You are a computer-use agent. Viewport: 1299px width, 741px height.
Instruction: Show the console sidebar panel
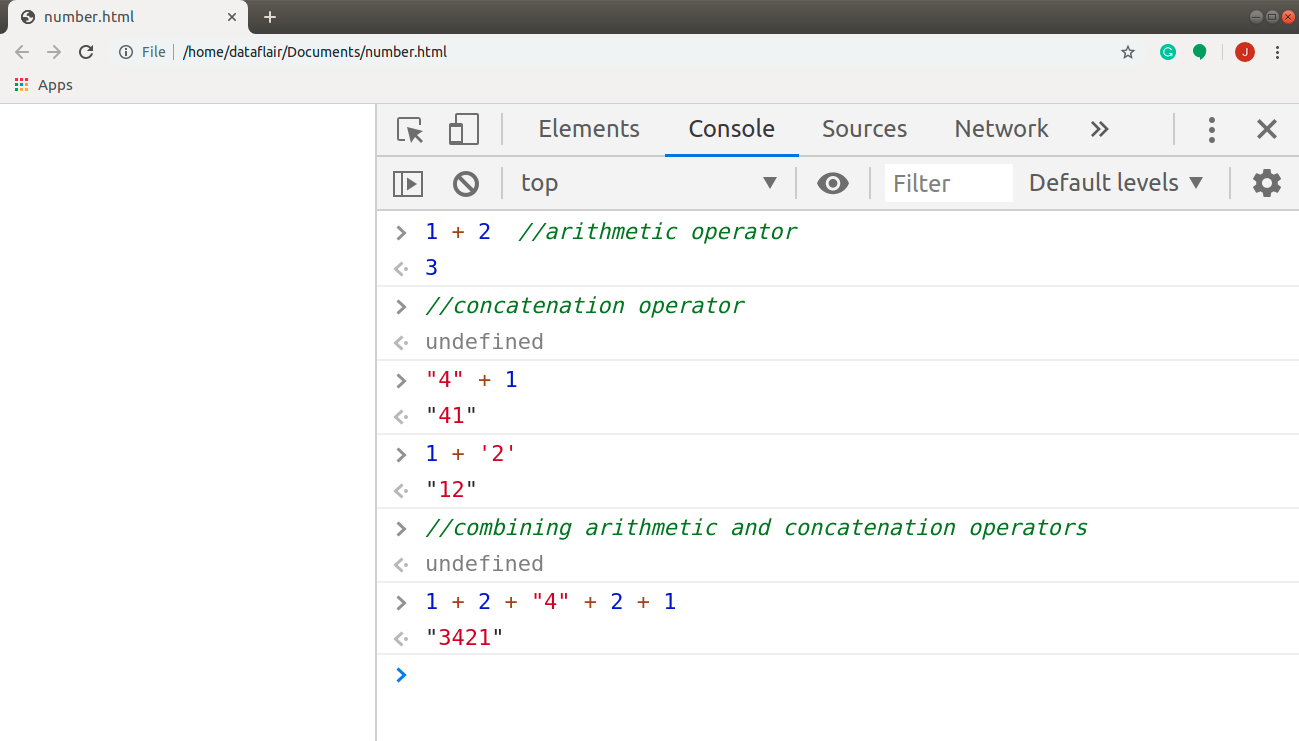[x=408, y=183]
